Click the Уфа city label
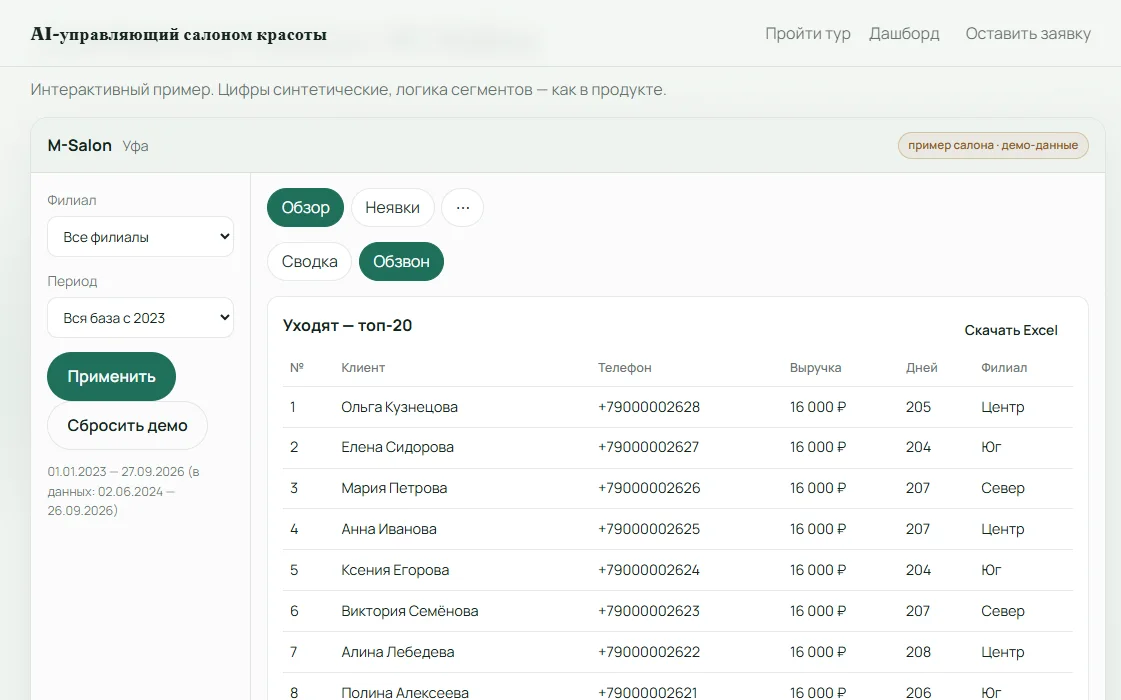This screenshot has height=700, width=1121. [135, 146]
